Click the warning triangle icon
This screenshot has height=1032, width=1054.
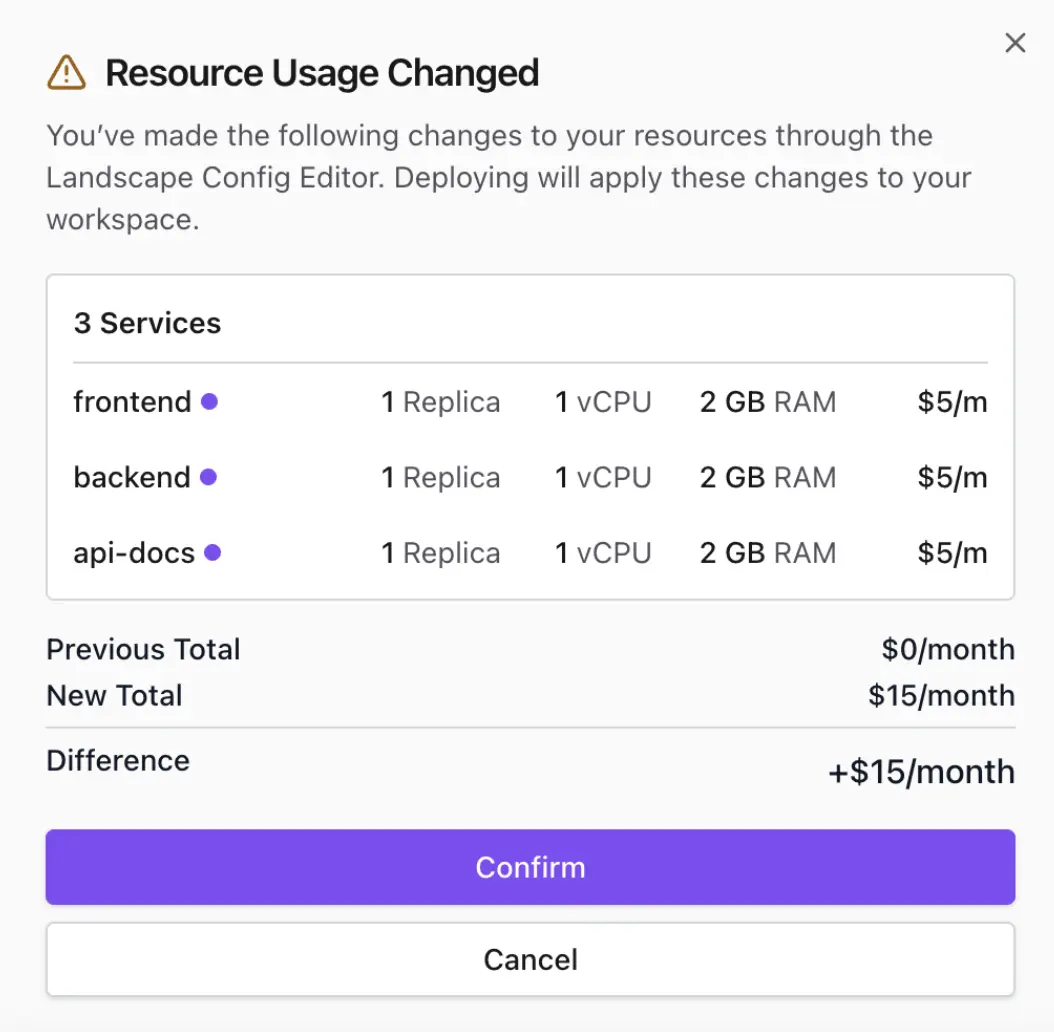pos(66,71)
